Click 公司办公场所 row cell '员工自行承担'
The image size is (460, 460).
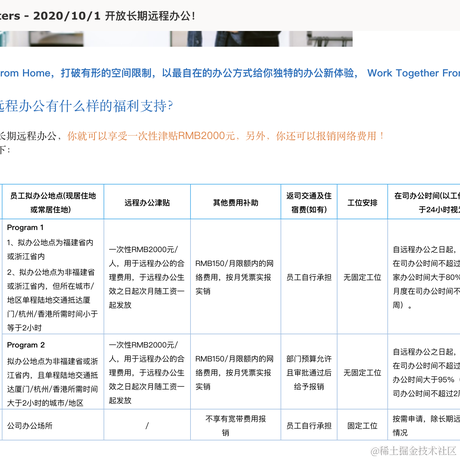coord(309,425)
